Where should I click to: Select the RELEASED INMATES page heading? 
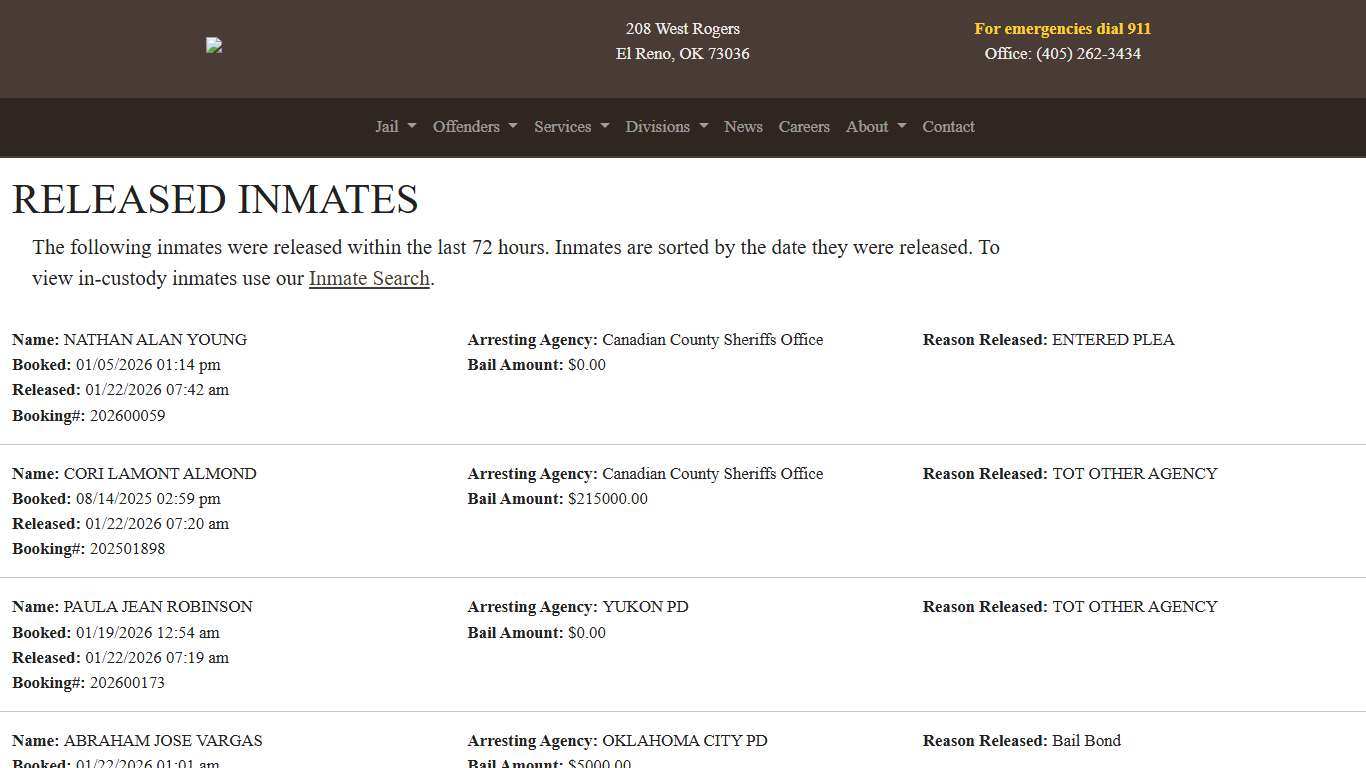pyautogui.click(x=214, y=199)
